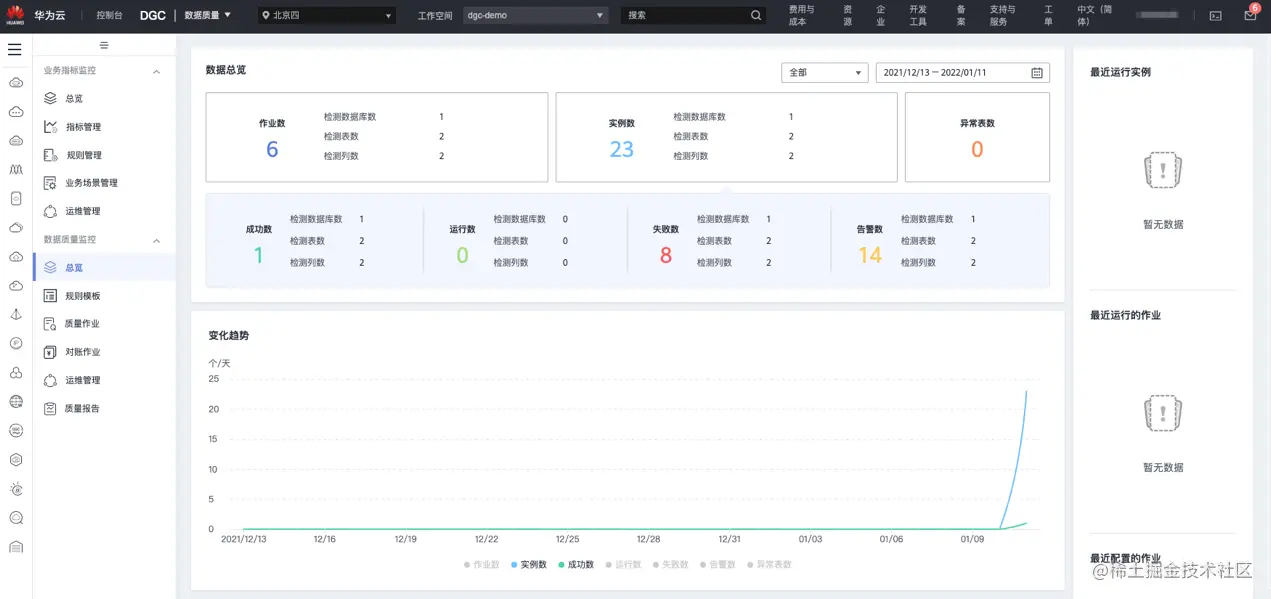The width and height of the screenshot is (1271, 599).
Task: Open the 工单 menu
Action: [x=1048, y=16]
